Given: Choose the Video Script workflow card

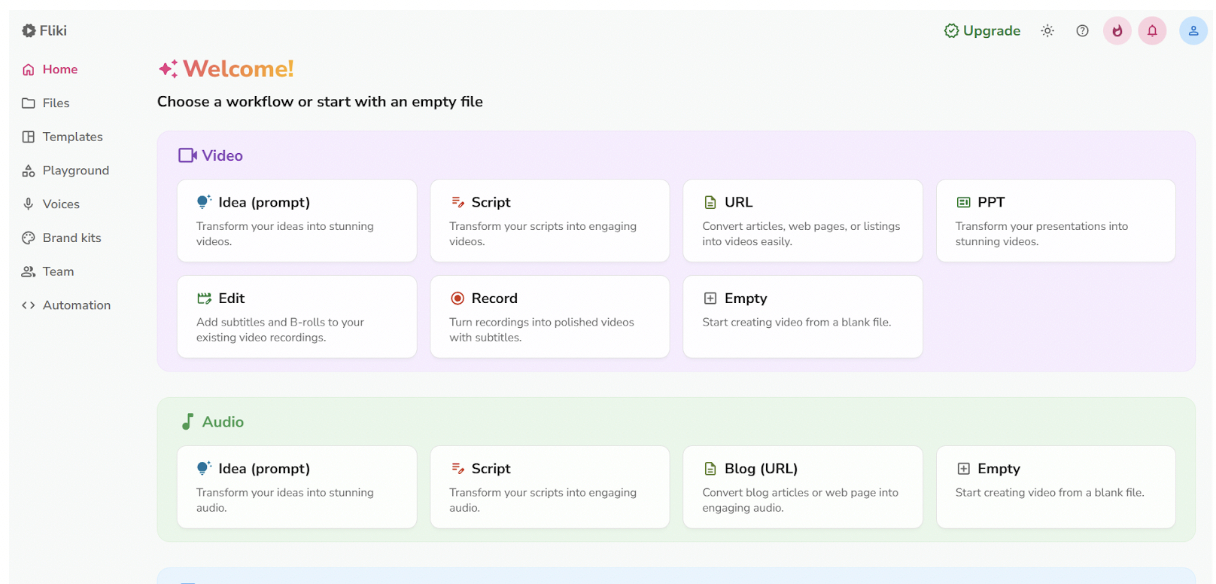Looking at the screenshot, I should (x=550, y=221).
